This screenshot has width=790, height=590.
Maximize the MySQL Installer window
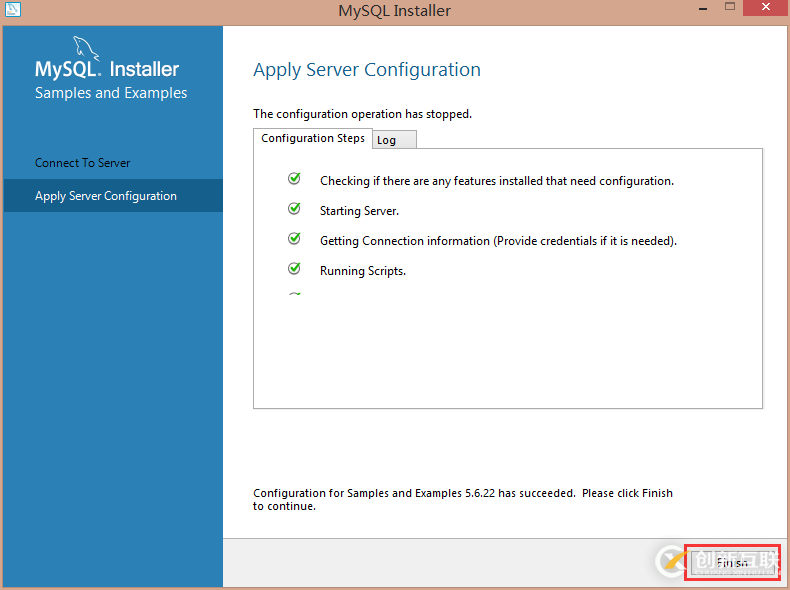[727, 9]
